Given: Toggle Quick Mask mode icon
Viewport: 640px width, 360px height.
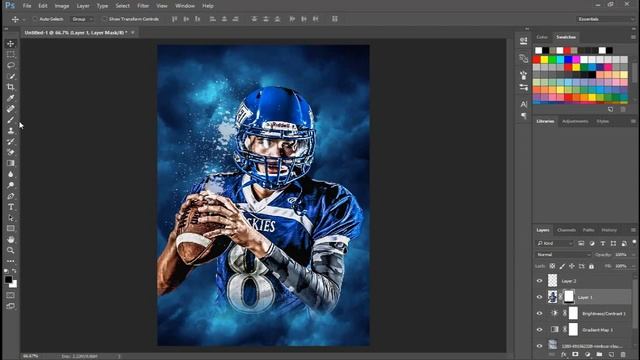Looking at the screenshot, I should tap(11, 295).
